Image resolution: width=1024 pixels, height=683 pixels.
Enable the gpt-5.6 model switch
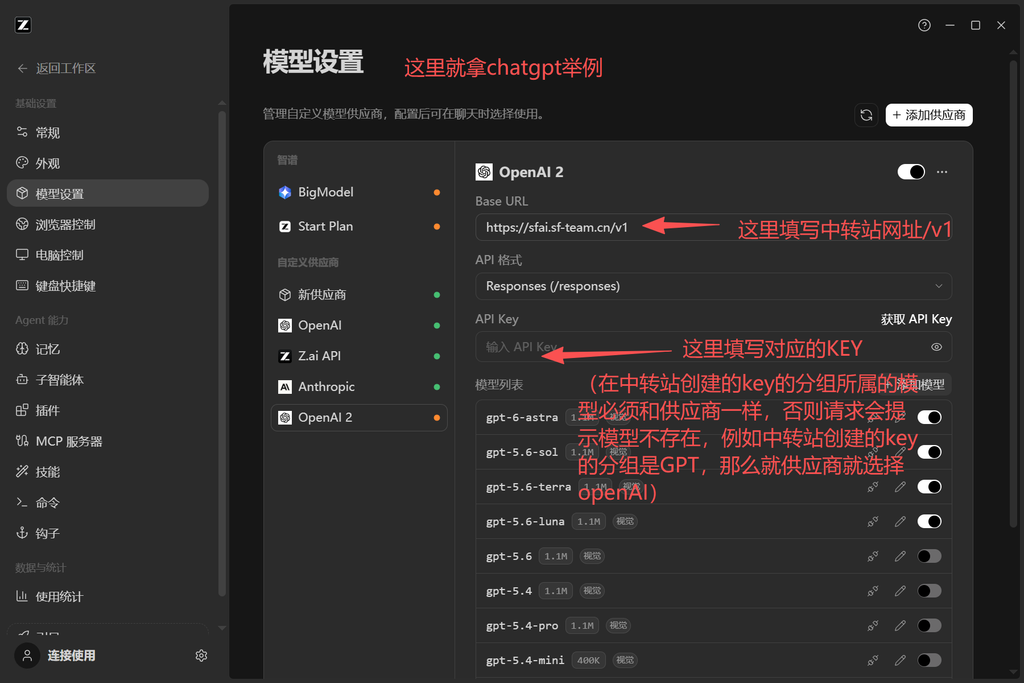tap(929, 556)
